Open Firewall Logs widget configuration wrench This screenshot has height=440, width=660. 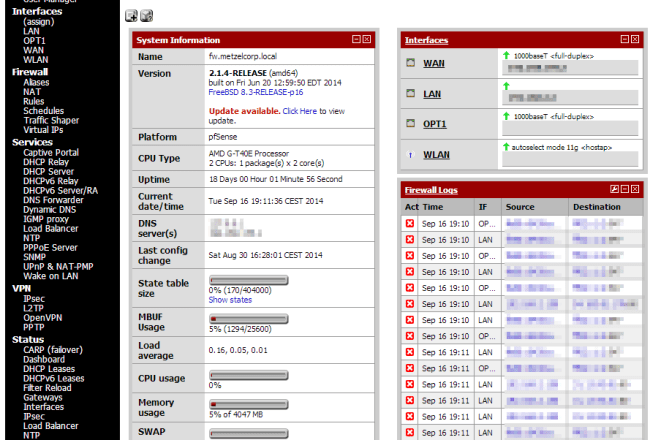coord(615,189)
